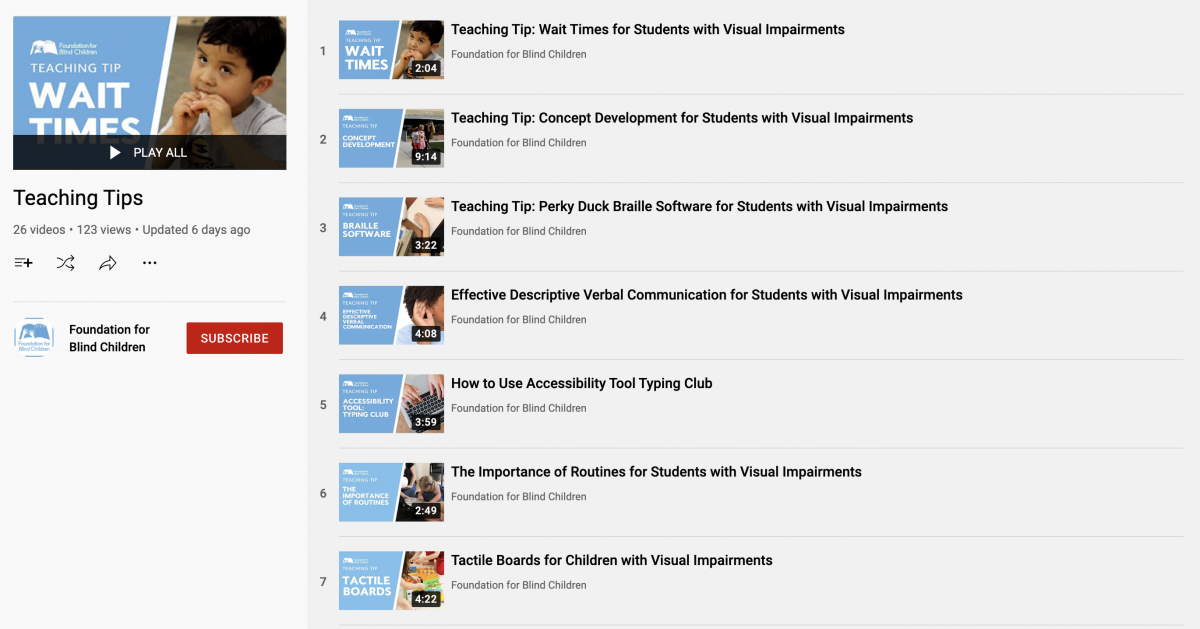The width and height of the screenshot is (1200, 629).
Task: Click the channel name under the Concept Development video
Action: [x=519, y=143]
